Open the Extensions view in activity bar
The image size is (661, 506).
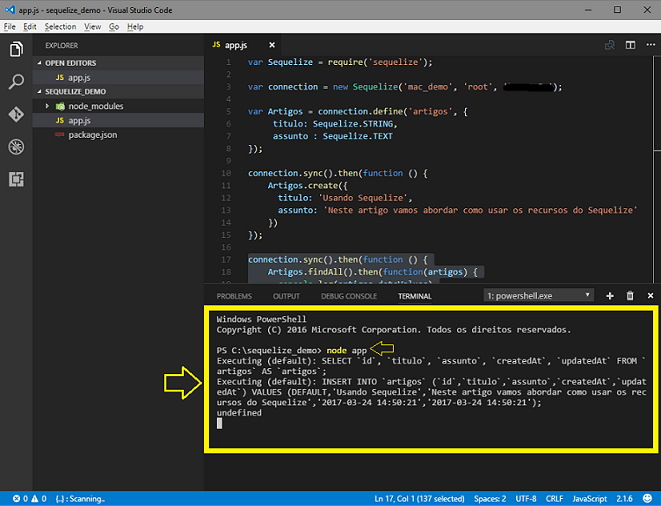pyautogui.click(x=16, y=179)
